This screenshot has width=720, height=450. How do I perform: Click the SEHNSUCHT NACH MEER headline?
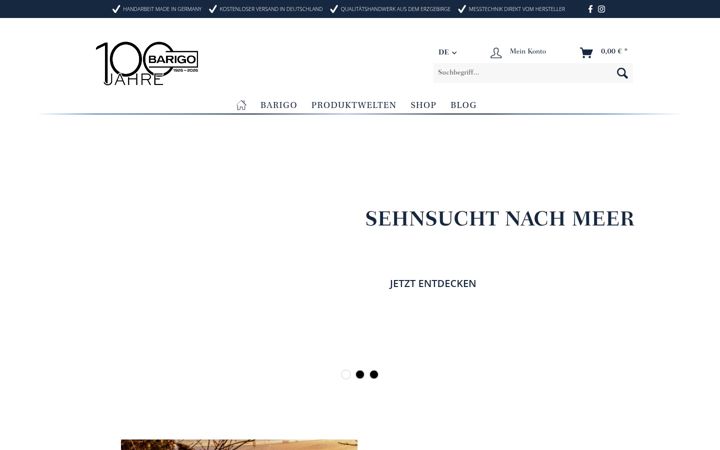(500, 219)
